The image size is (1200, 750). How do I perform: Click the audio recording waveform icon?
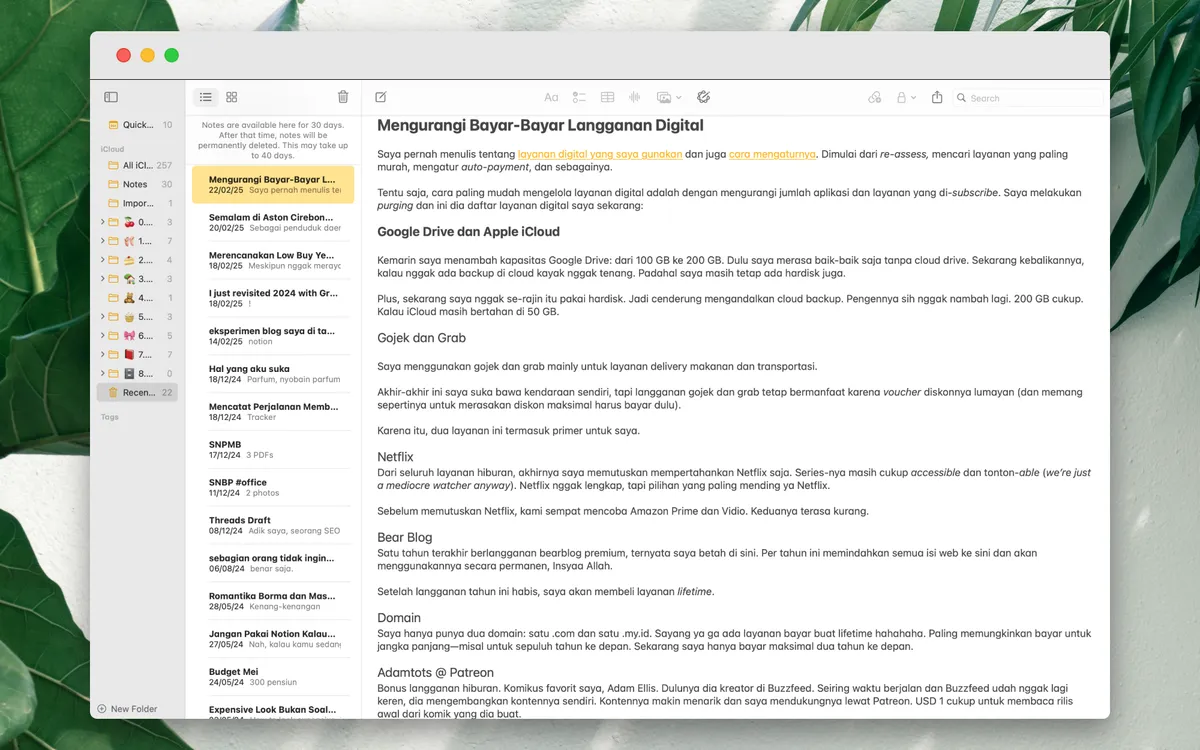coord(634,97)
